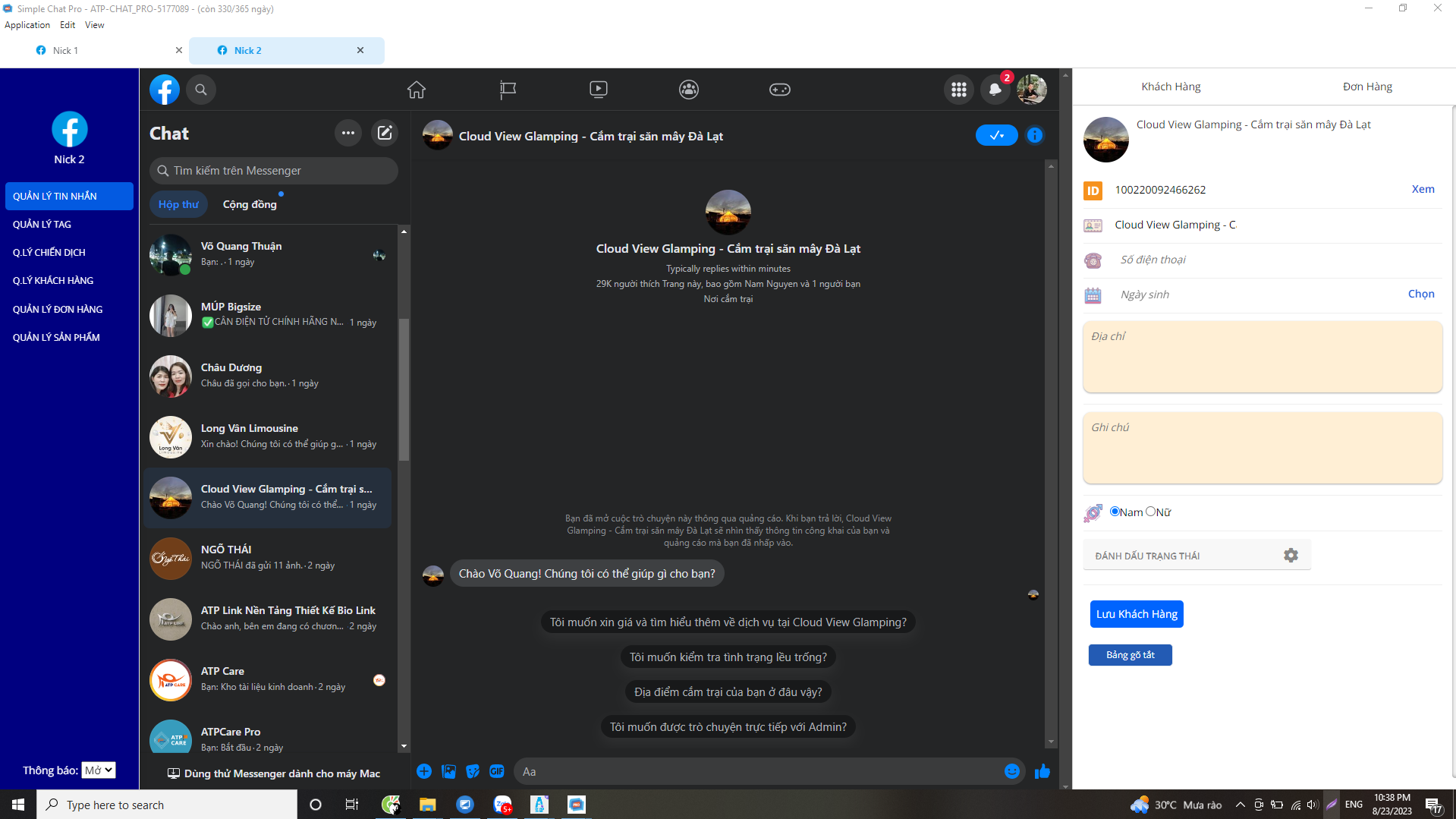
Task: Open Q.LÝ CHIẾN DỊCH in sidebar
Action: [69, 252]
